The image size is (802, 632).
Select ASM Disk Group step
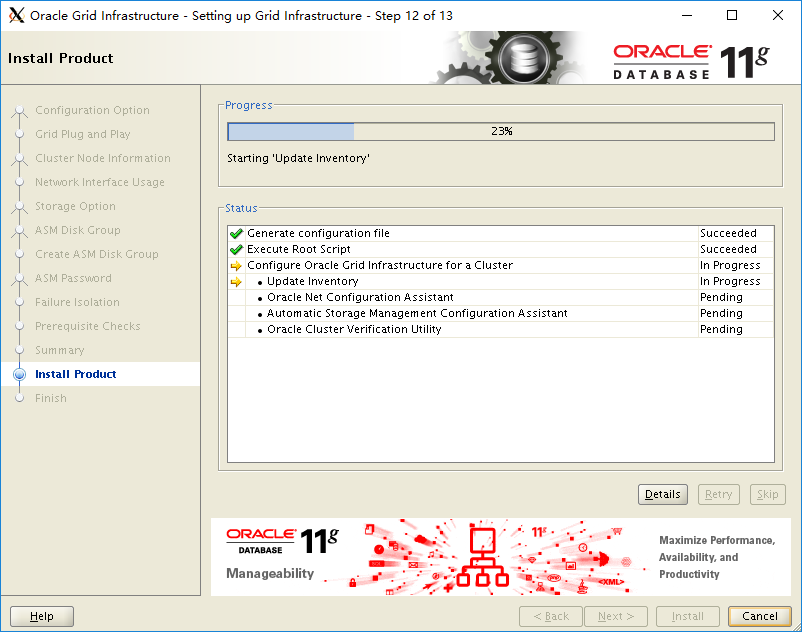(x=78, y=230)
